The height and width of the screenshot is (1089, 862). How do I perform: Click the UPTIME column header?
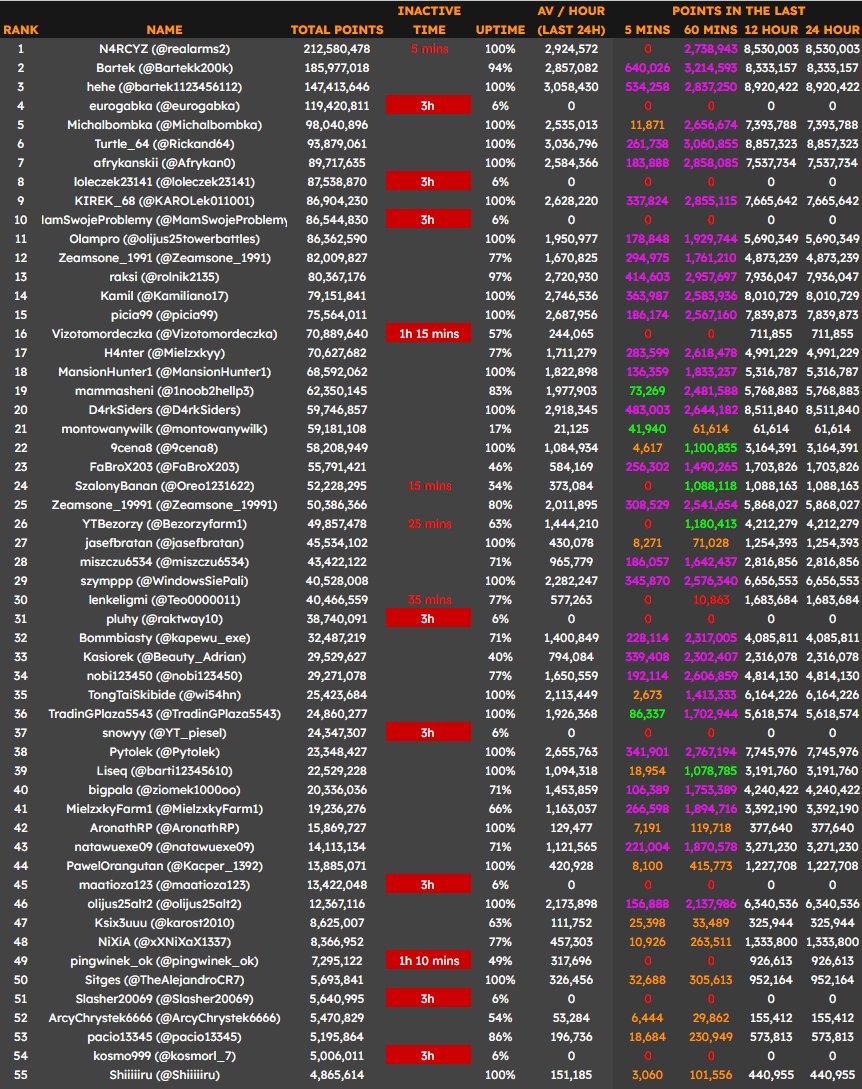500,30
